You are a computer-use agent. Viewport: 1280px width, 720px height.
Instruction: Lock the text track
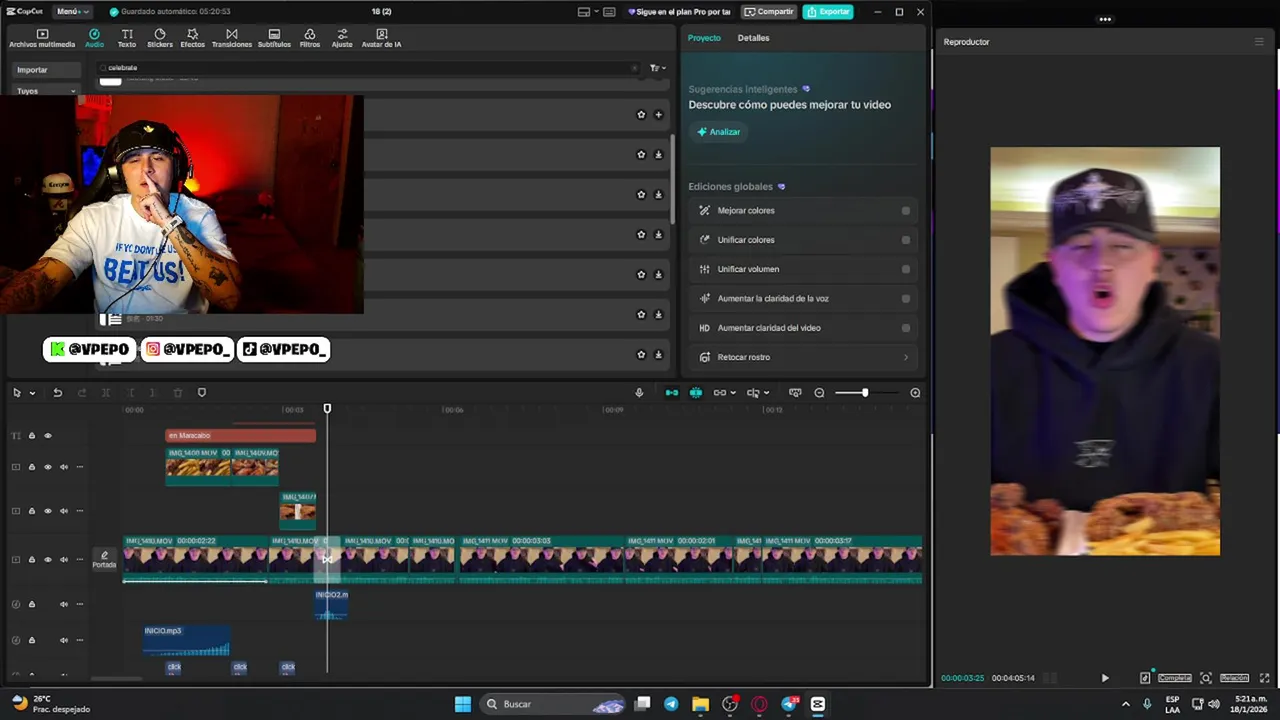tap(31, 436)
